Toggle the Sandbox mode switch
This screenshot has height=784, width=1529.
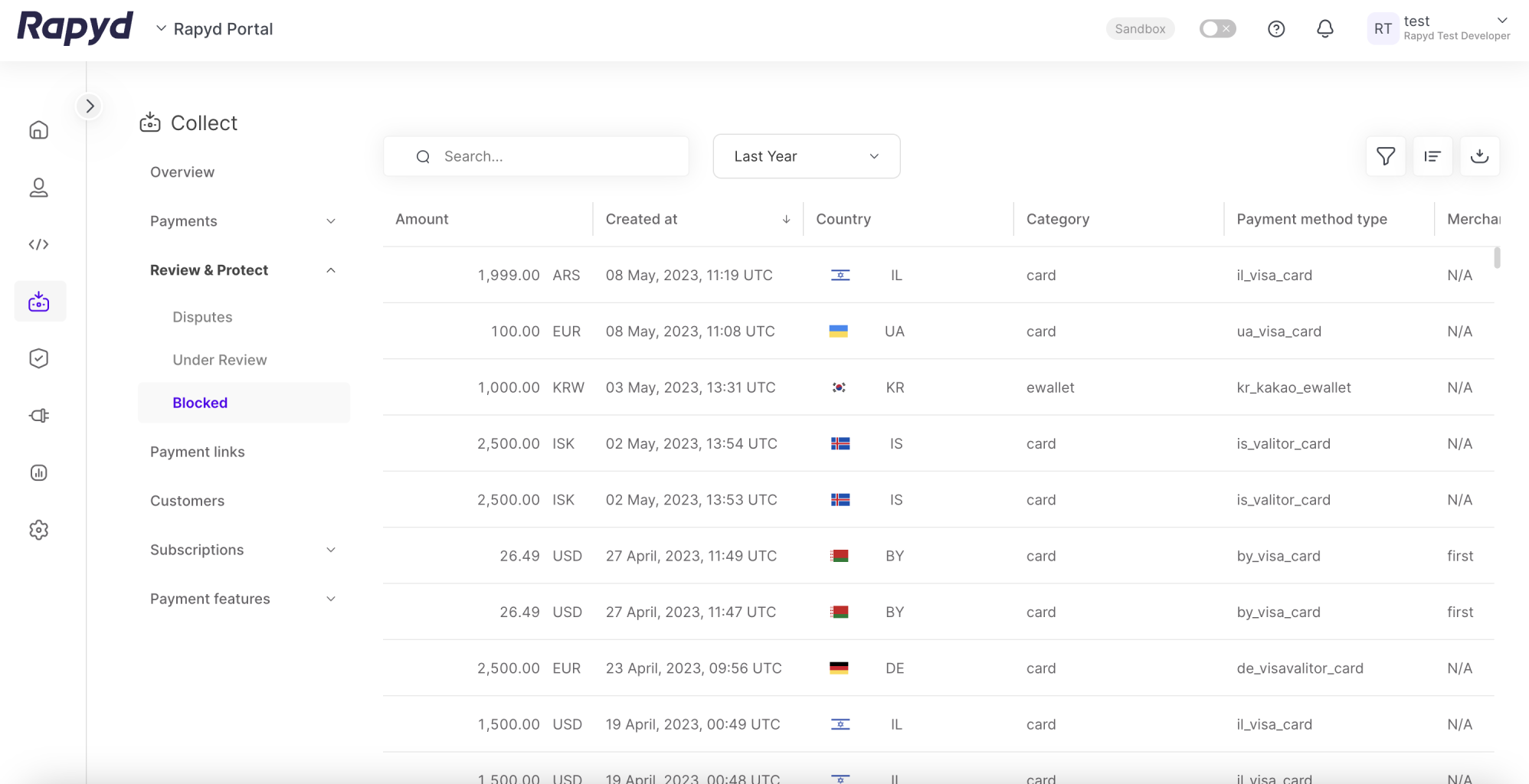(x=1216, y=29)
